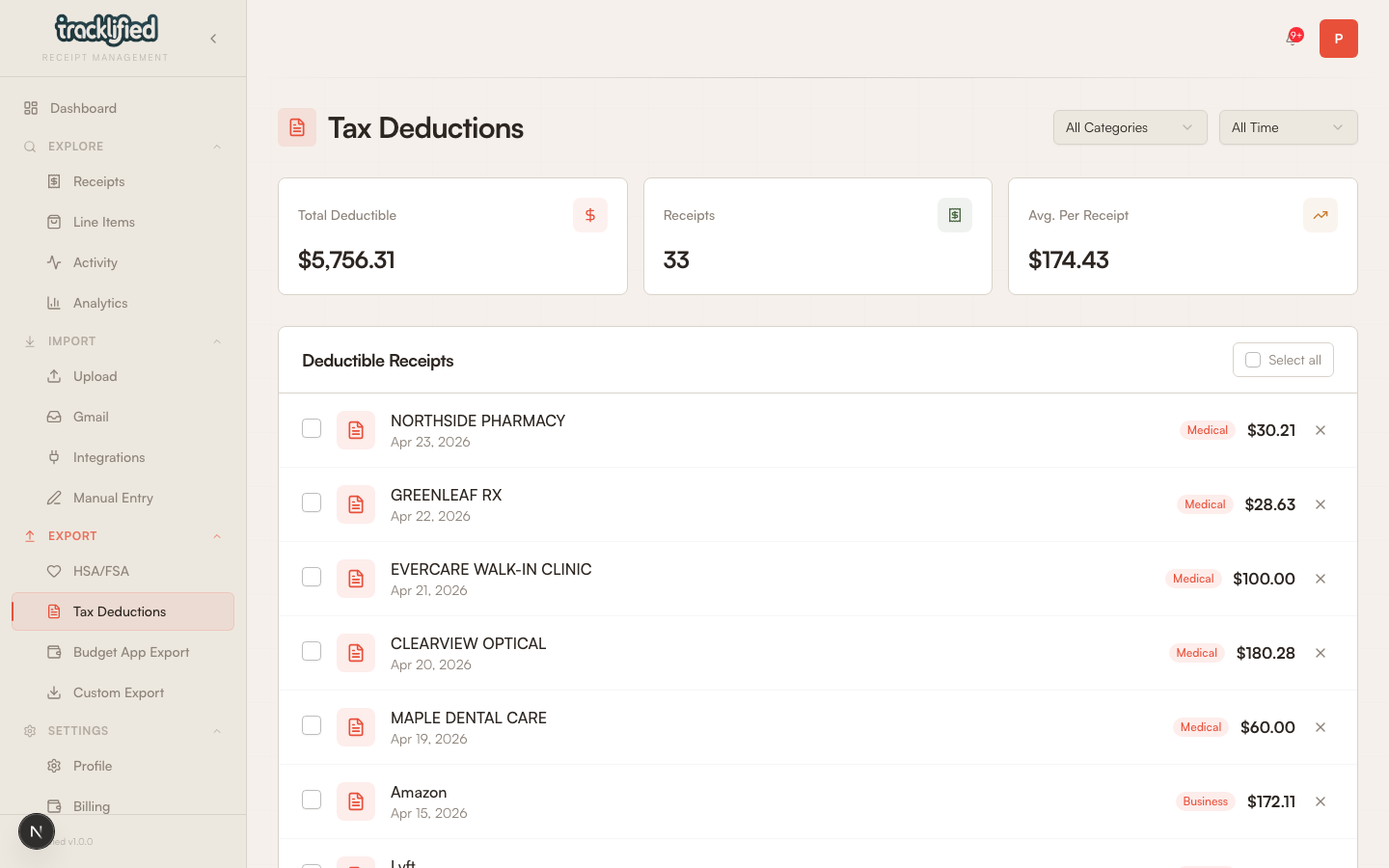Open Receipts in the sidebar
The image size is (1389, 868).
point(123,181)
